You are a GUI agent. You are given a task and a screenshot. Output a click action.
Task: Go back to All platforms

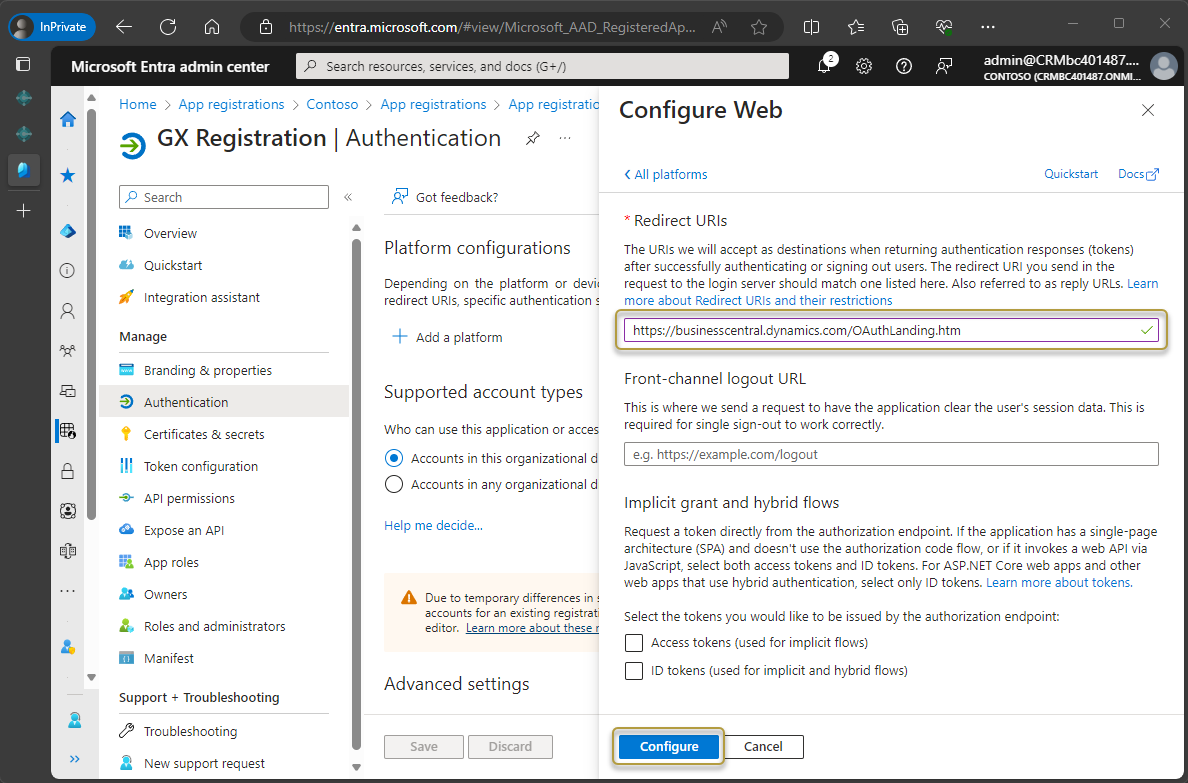click(x=665, y=175)
